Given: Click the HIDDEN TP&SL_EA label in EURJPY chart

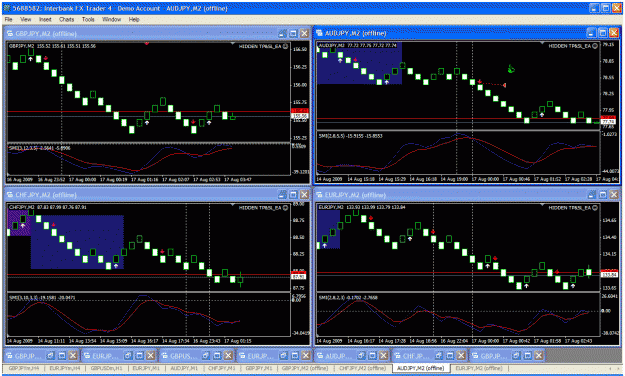Looking at the screenshot, I should pos(570,208).
